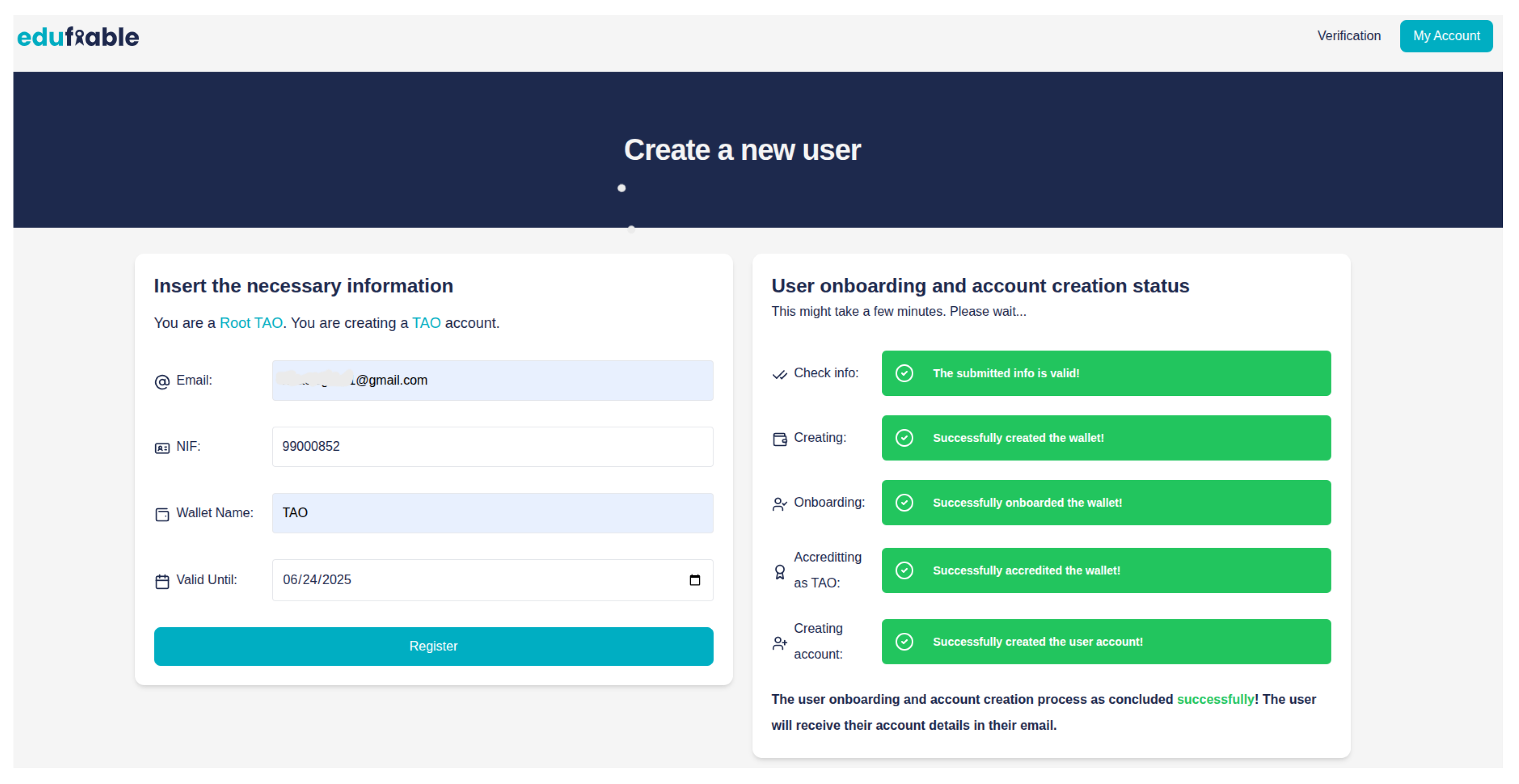The width and height of the screenshot is (1519, 784).
Task: Click the award ribbon icon for Accrediting as TAO
Action: 779,571
